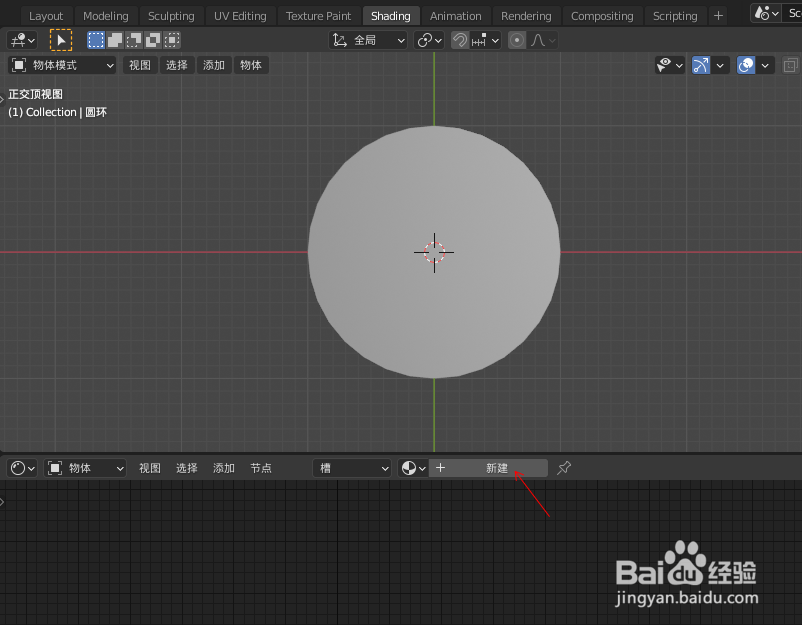Add a new workspace with plus
The height and width of the screenshot is (625, 802).
point(718,16)
